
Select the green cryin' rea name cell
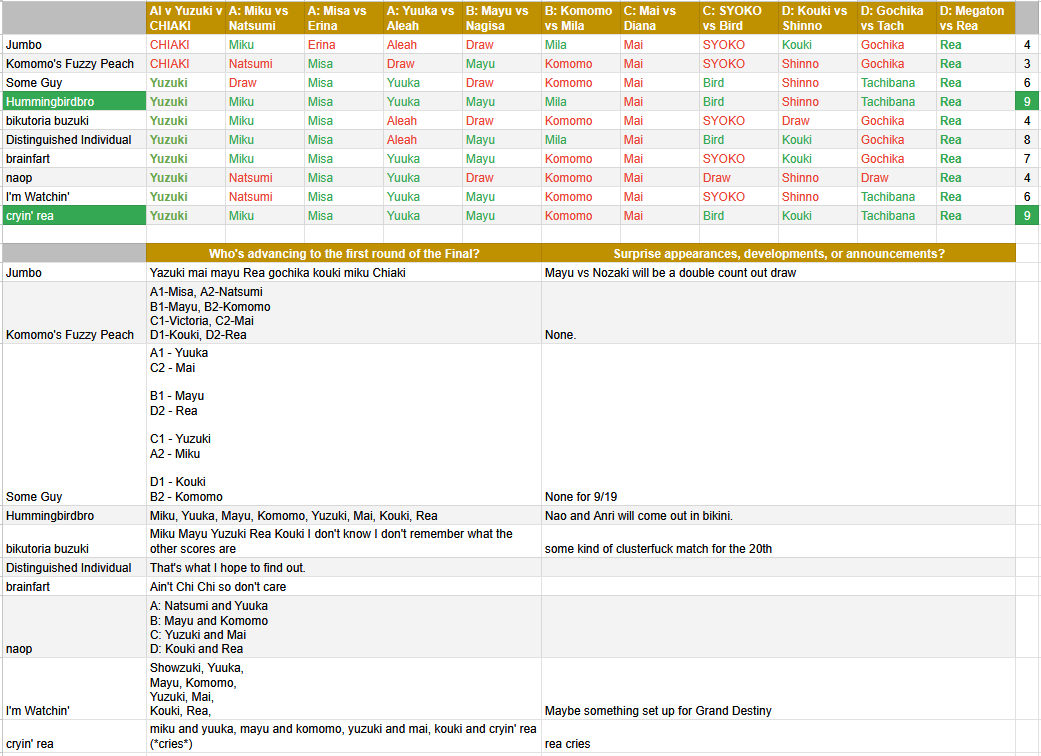(x=74, y=216)
